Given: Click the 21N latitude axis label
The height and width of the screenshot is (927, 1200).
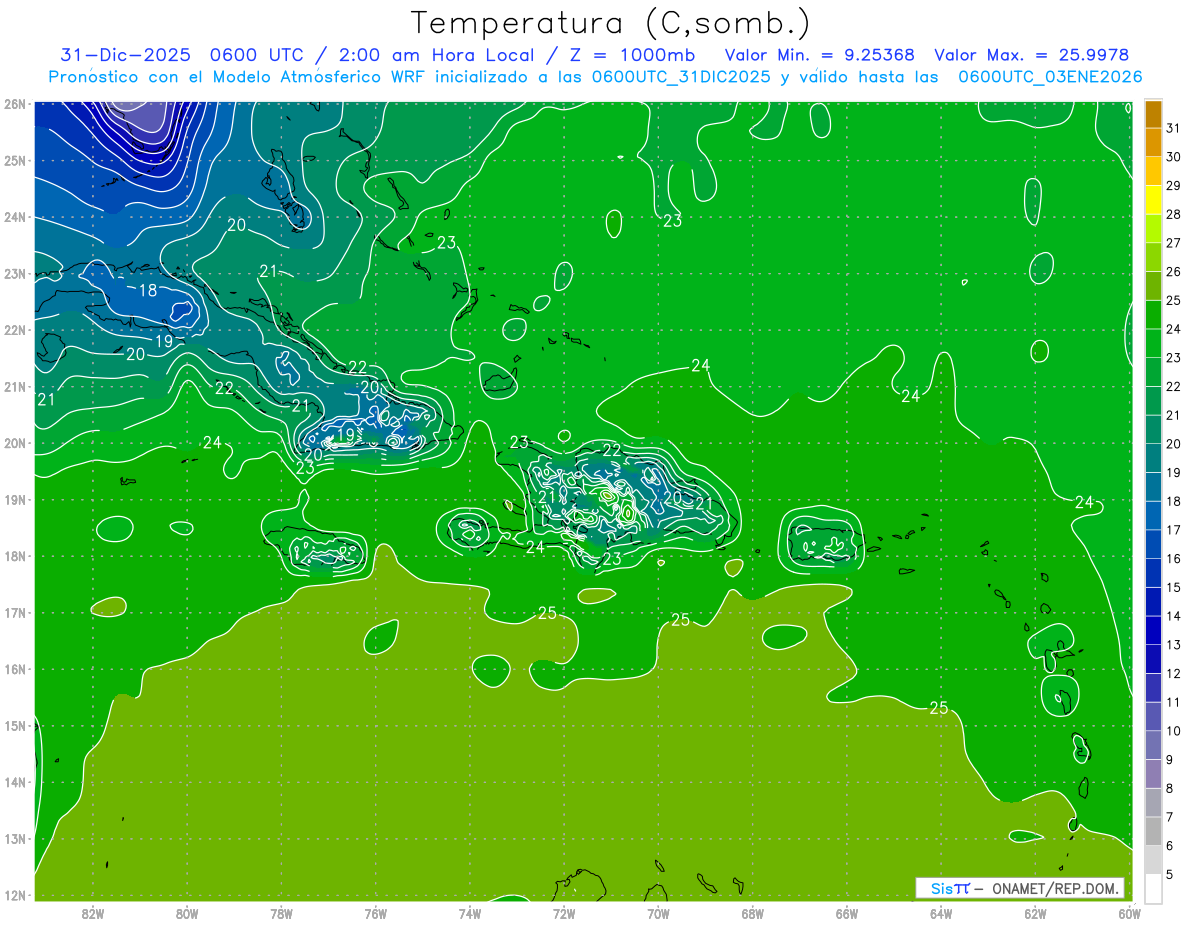Looking at the screenshot, I should [x=15, y=386].
